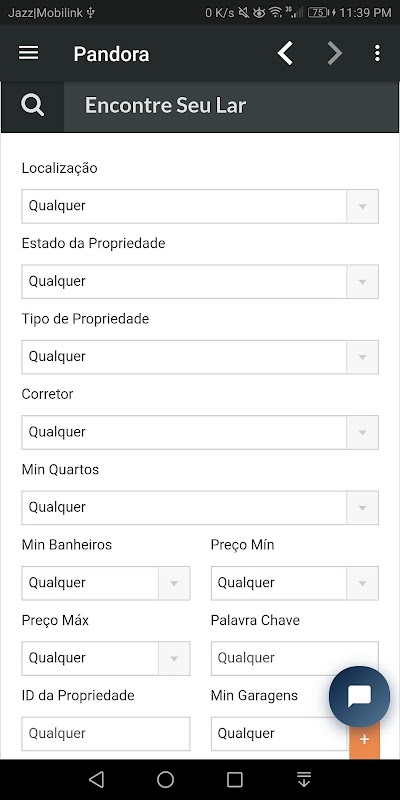Open the Estado da Propriedade dropdown
Screen dimensions: 400x800
pyautogui.click(x=200, y=282)
